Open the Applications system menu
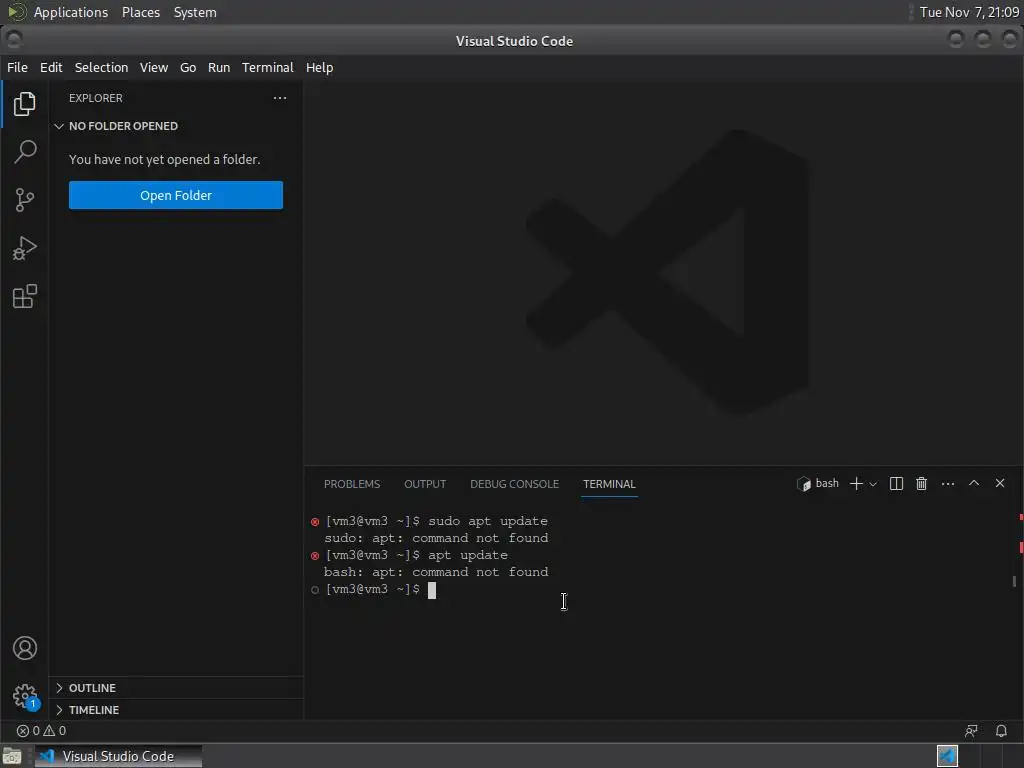This screenshot has width=1024, height=768. tap(71, 12)
